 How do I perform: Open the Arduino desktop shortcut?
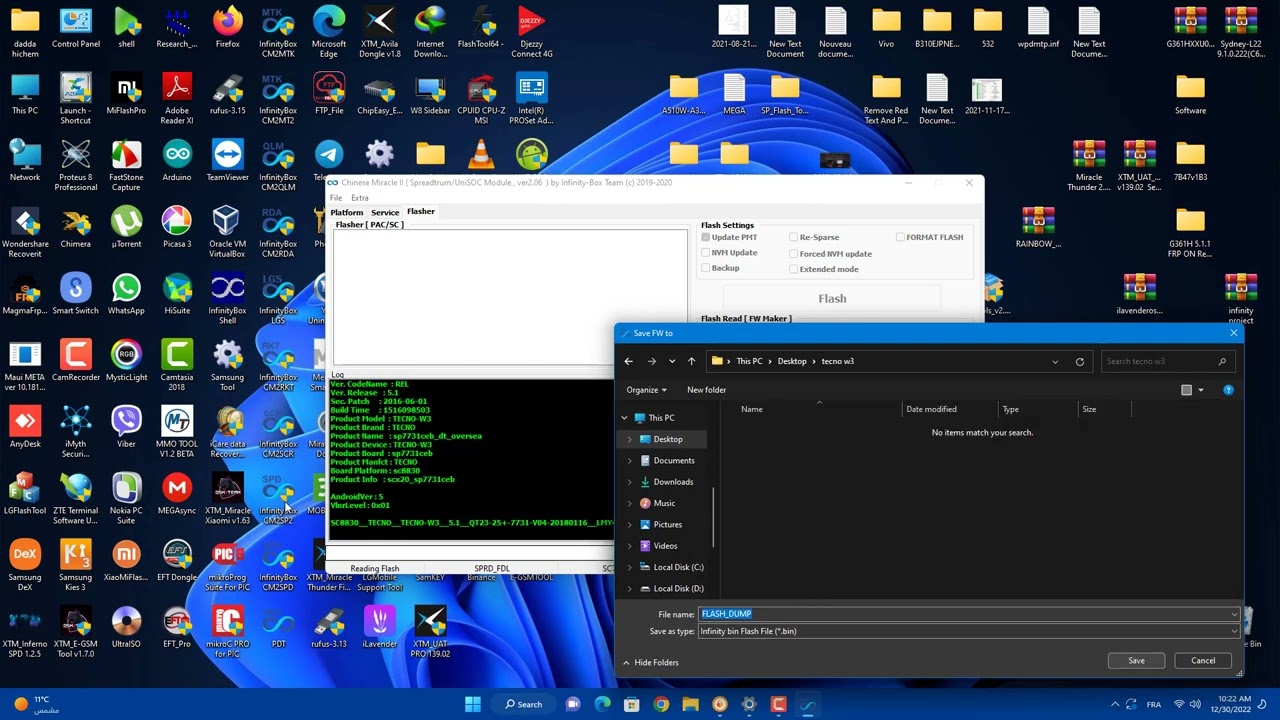click(177, 161)
